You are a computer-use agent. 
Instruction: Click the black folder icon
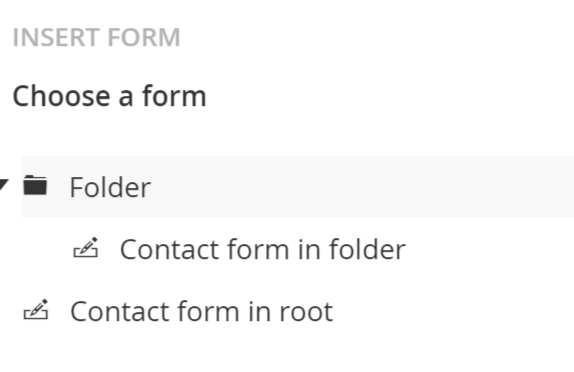(x=35, y=185)
